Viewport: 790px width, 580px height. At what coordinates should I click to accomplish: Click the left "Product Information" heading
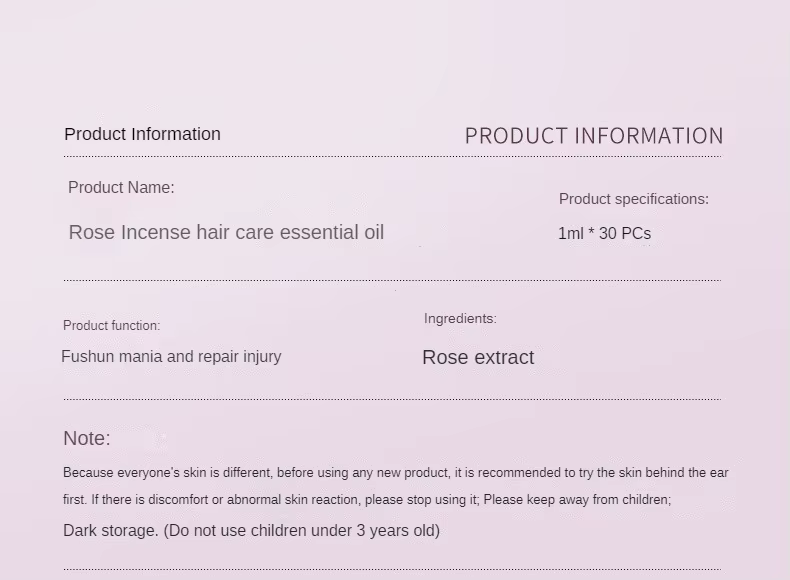(142, 134)
